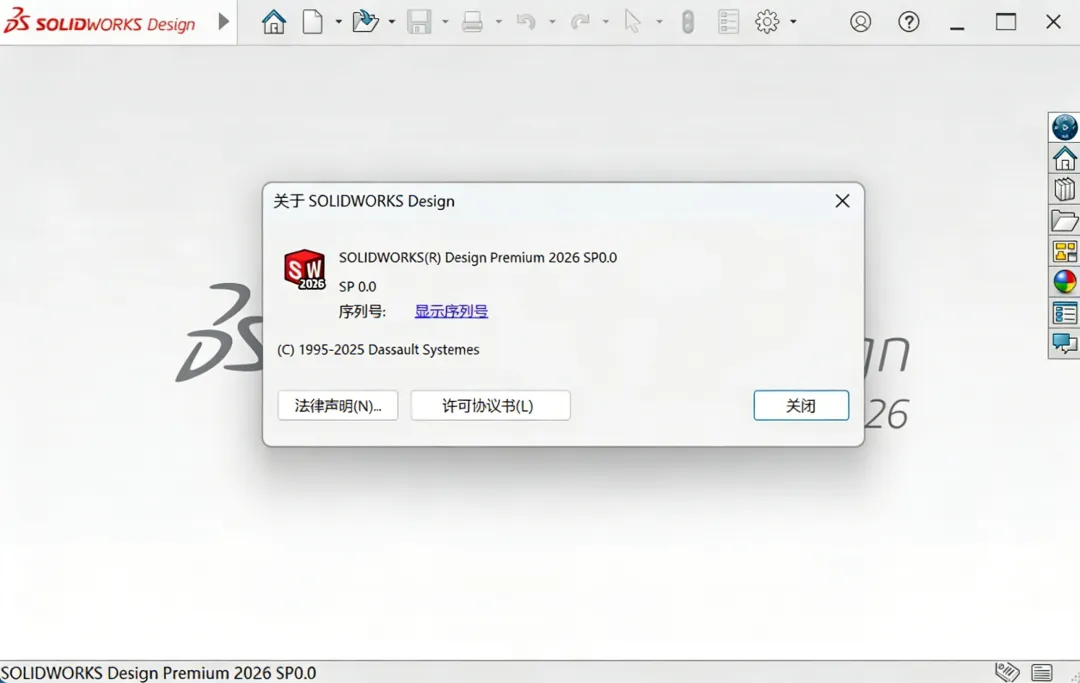Click 显示序列号 link

[x=451, y=311]
